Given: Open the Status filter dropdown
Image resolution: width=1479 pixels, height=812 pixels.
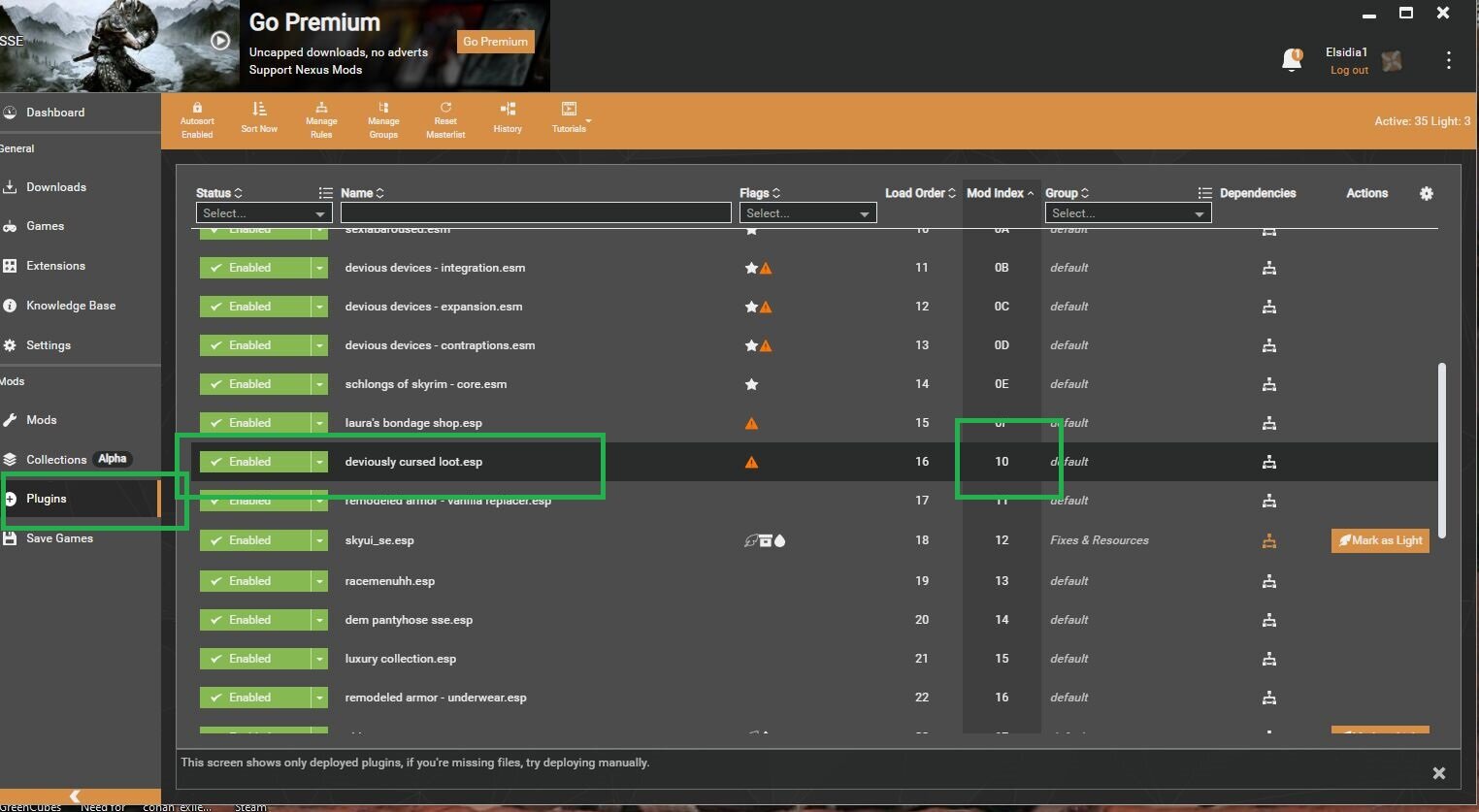Looking at the screenshot, I should tap(264, 213).
